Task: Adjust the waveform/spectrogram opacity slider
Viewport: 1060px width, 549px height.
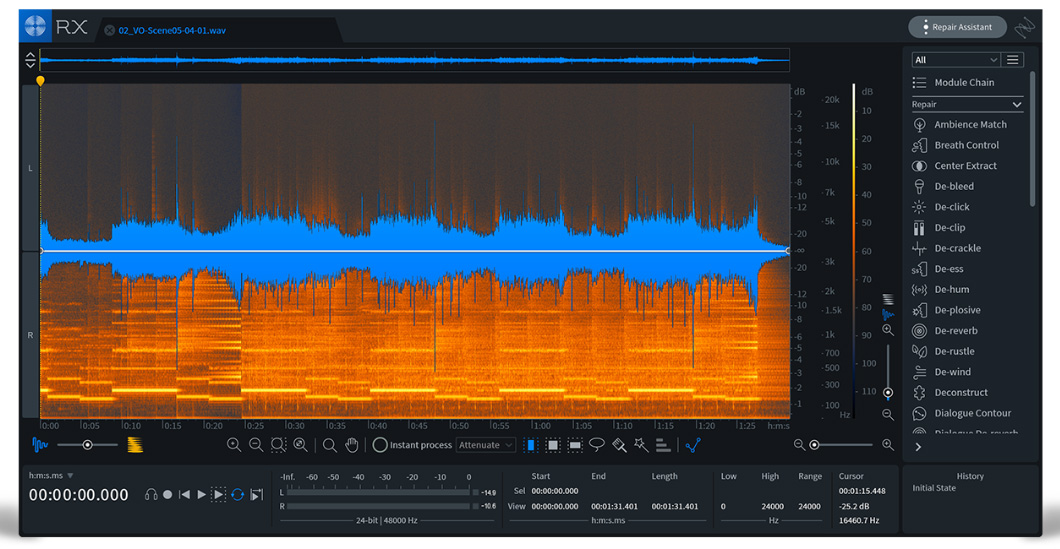Action: (87, 445)
